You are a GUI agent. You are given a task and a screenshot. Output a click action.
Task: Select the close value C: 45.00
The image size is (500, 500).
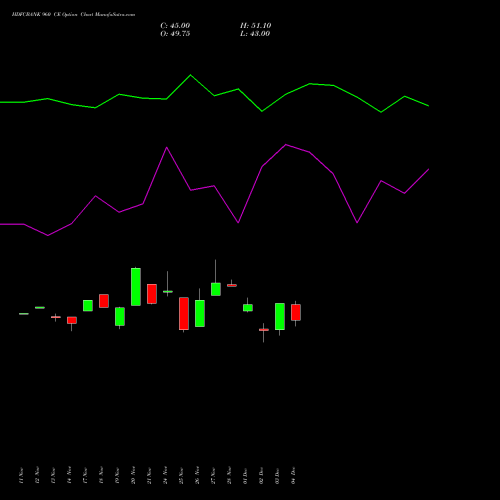pyautogui.click(x=175, y=26)
